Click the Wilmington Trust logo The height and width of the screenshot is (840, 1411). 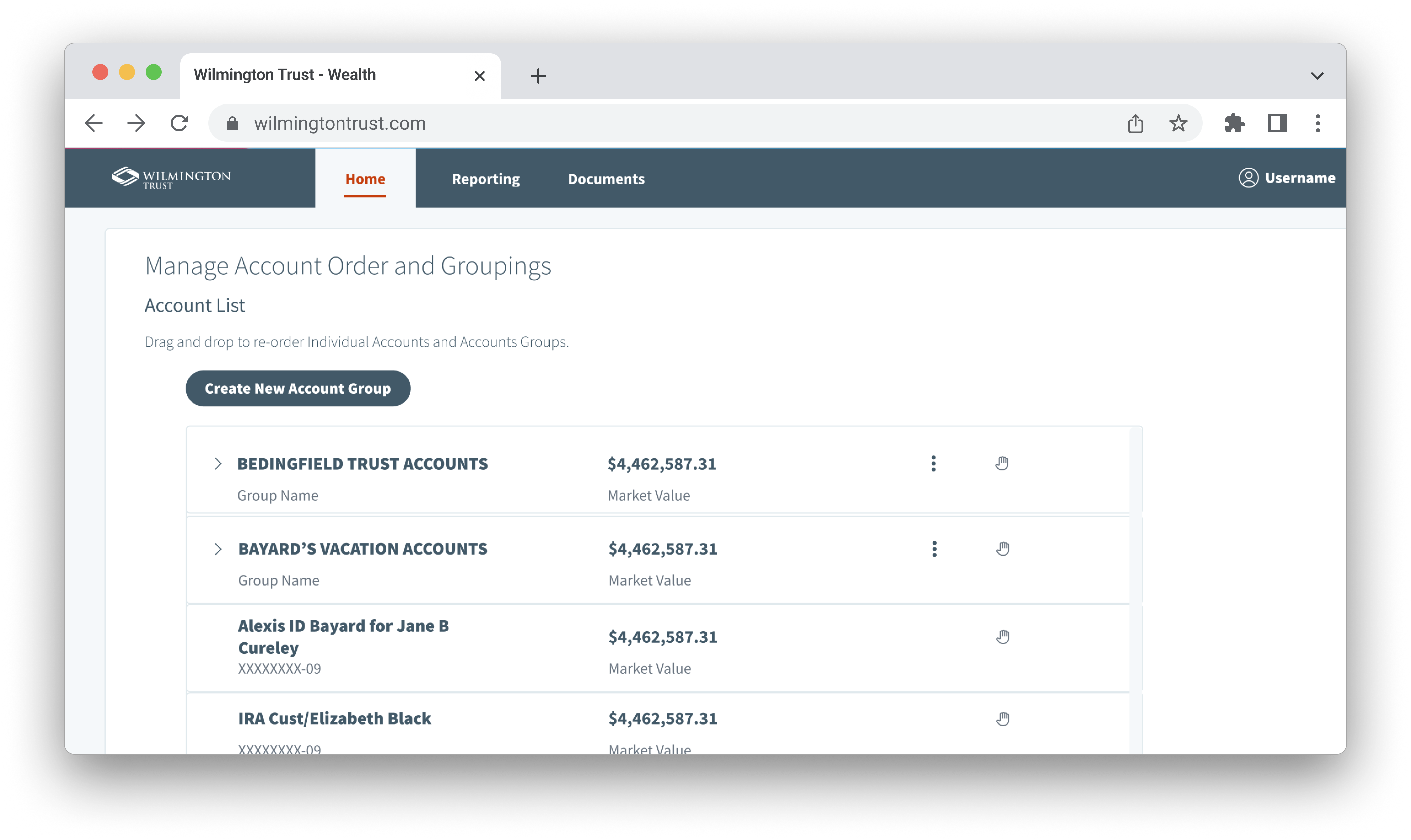(171, 178)
